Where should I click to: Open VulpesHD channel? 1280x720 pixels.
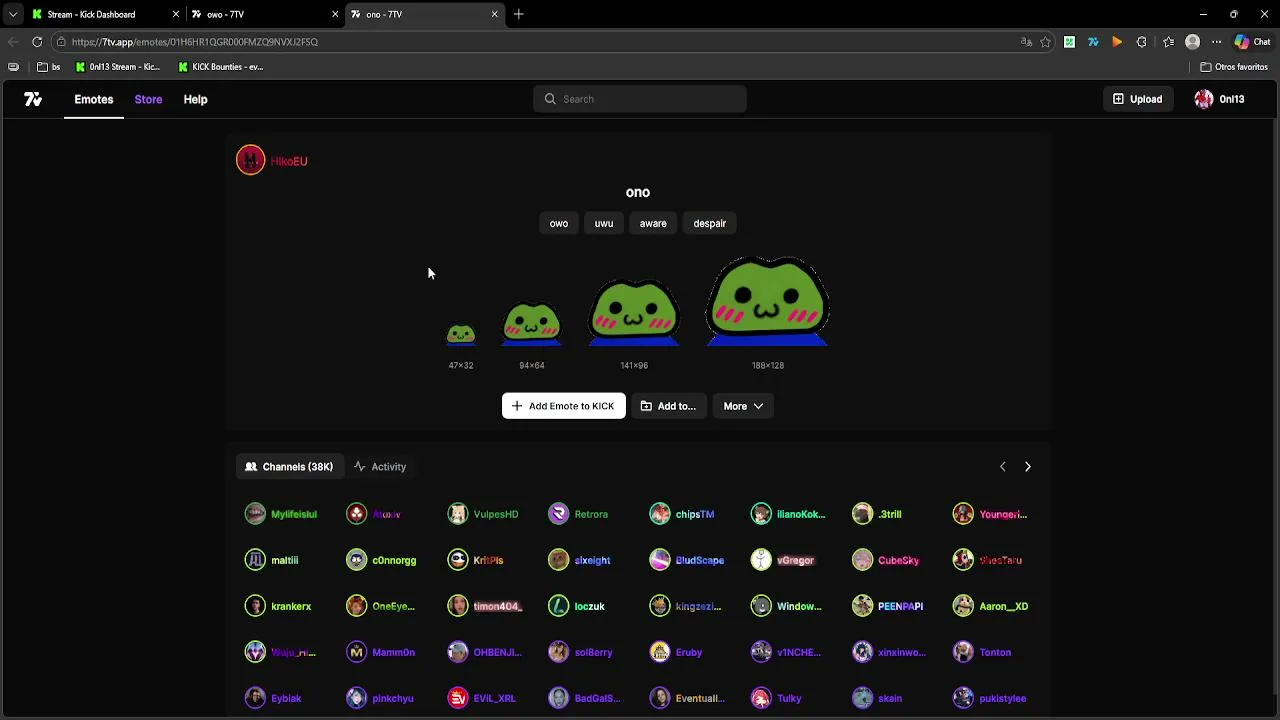pos(485,514)
